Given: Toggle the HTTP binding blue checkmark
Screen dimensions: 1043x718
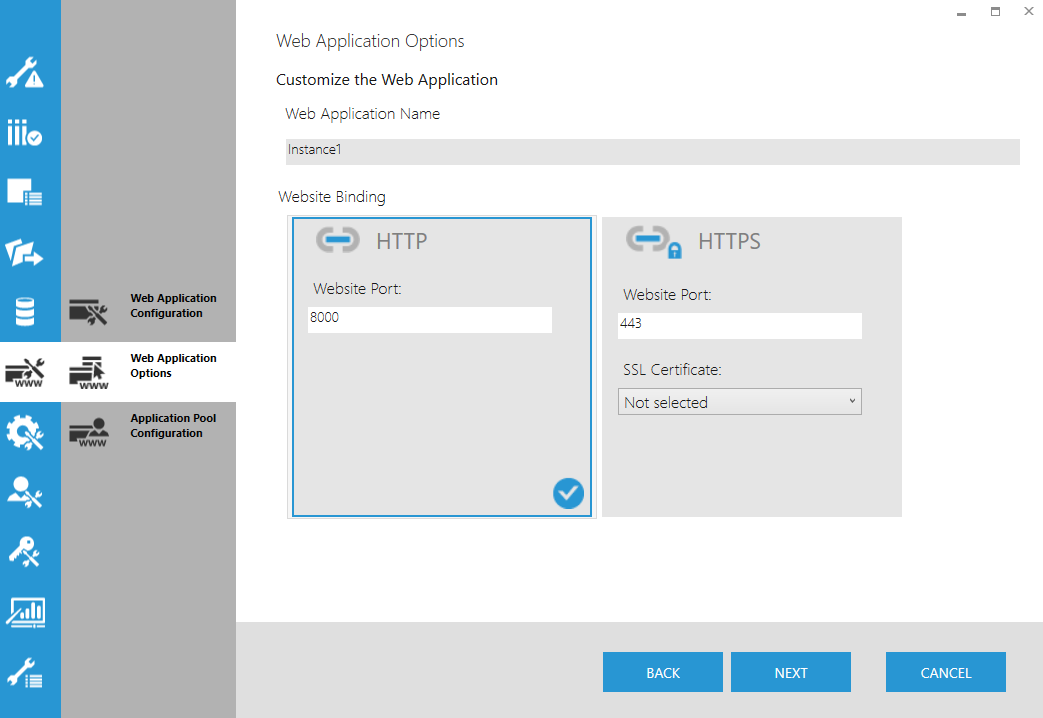Looking at the screenshot, I should 568,493.
